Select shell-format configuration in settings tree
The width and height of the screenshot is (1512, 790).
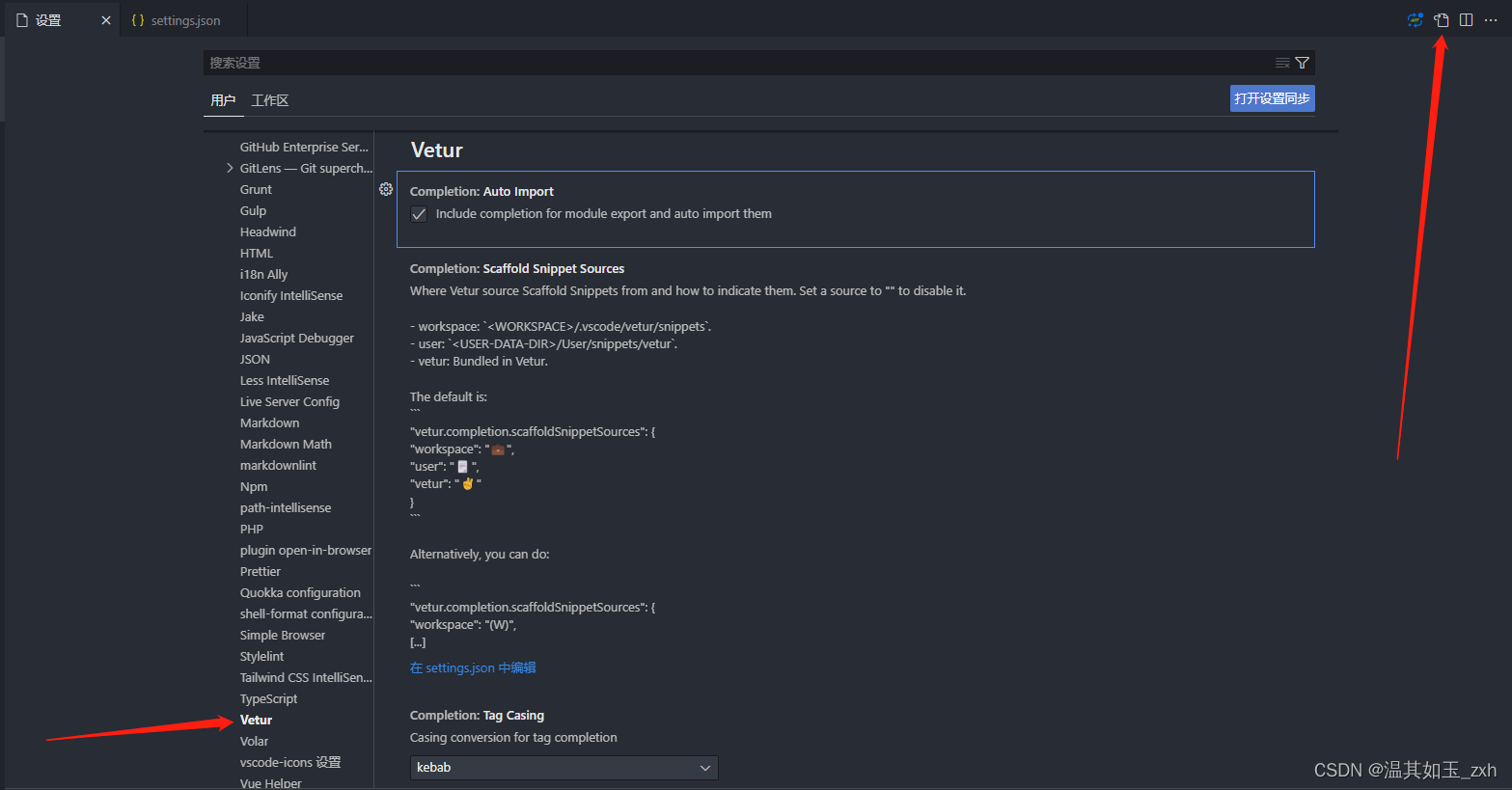[x=306, y=613]
